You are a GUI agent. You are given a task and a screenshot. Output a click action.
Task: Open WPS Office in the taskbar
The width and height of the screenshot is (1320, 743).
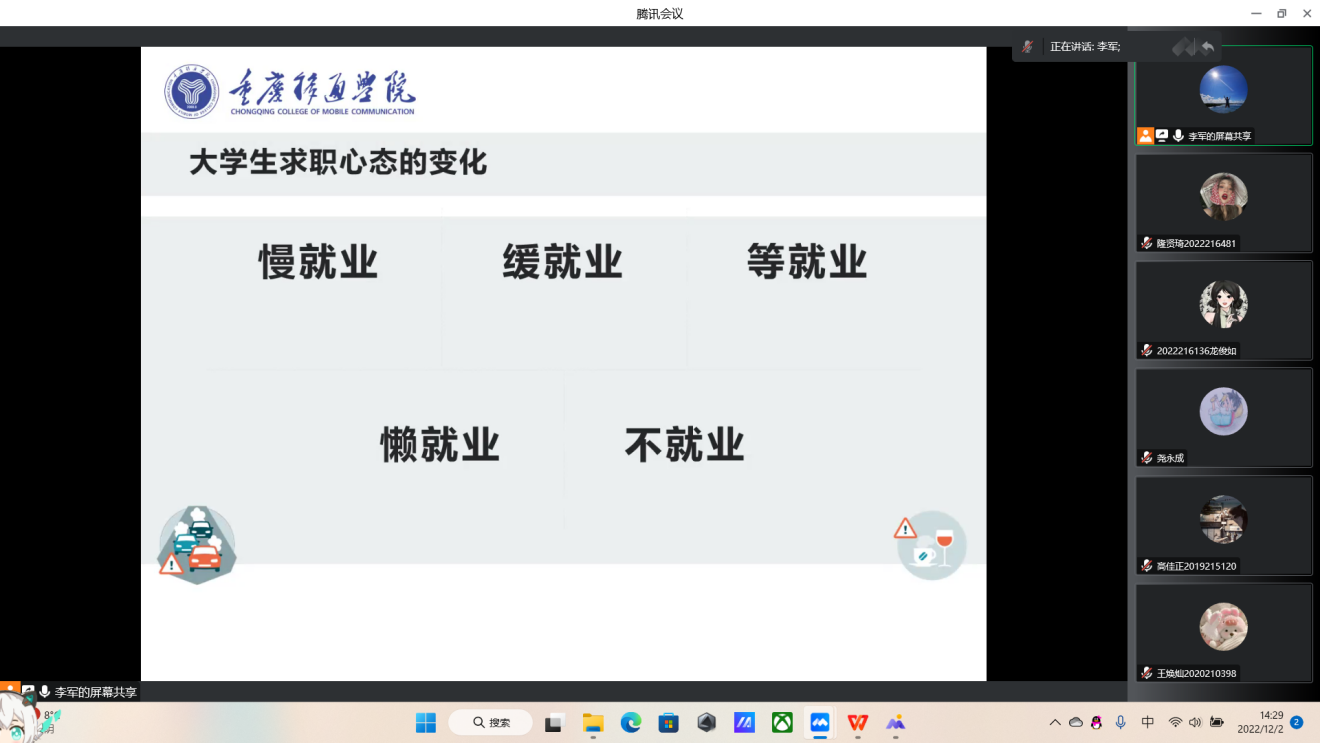pos(858,722)
